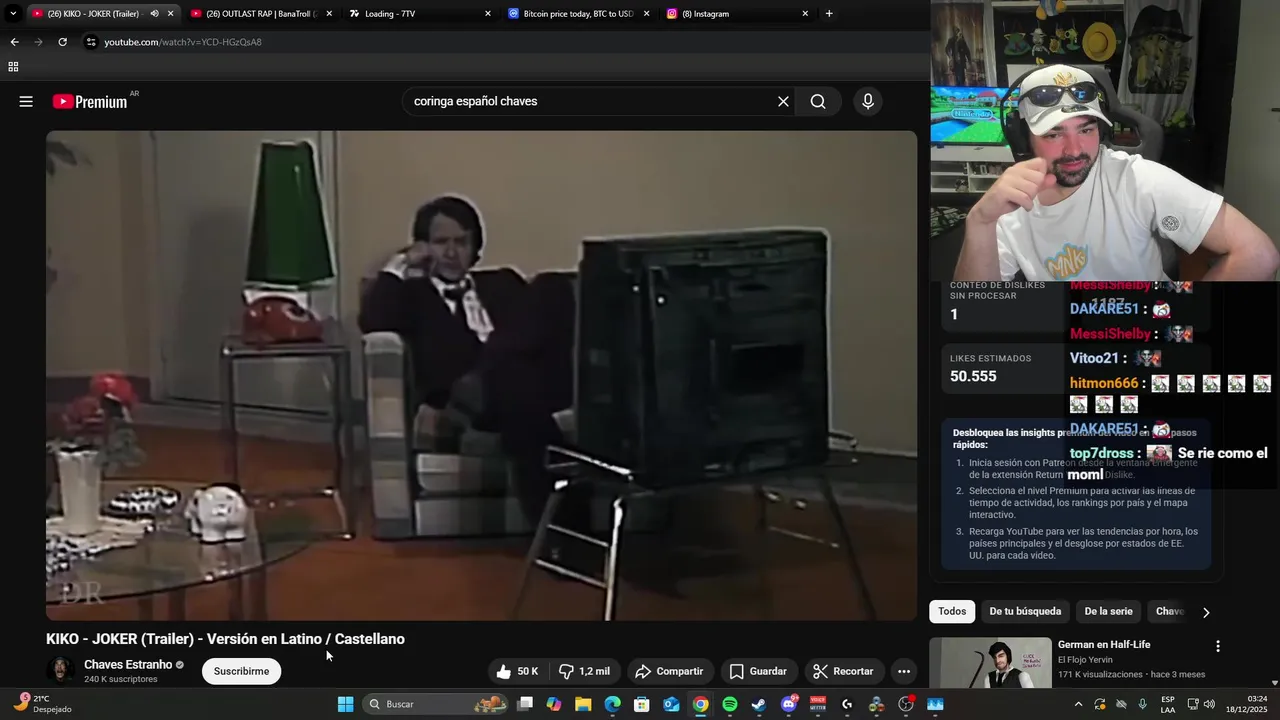This screenshot has width=1280, height=720.
Task: Open German en Half-Life video thumbnail
Action: (990, 663)
